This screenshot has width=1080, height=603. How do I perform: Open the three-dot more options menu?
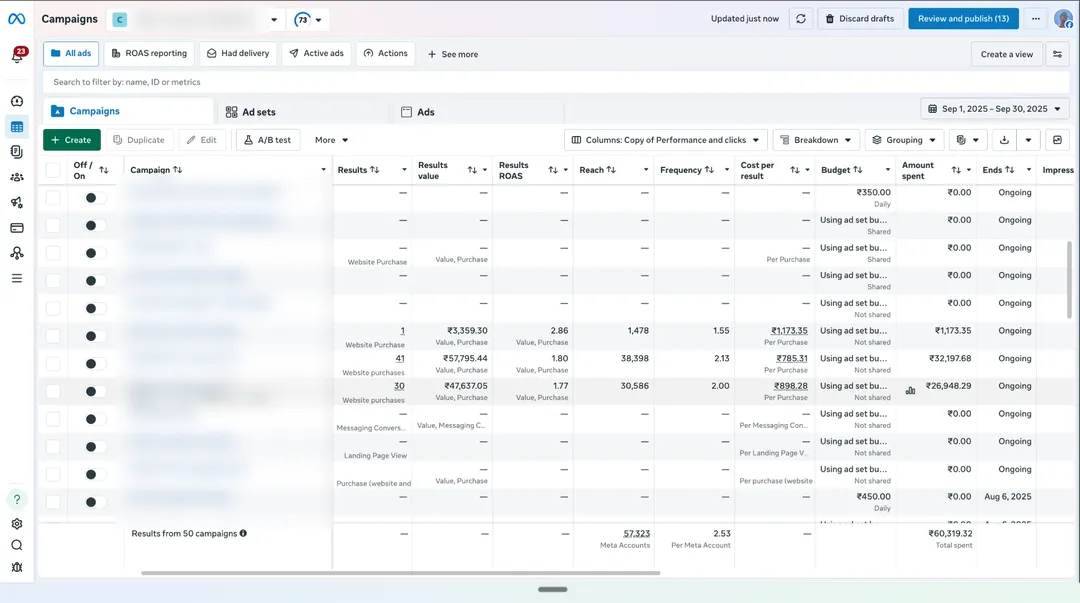(1035, 19)
